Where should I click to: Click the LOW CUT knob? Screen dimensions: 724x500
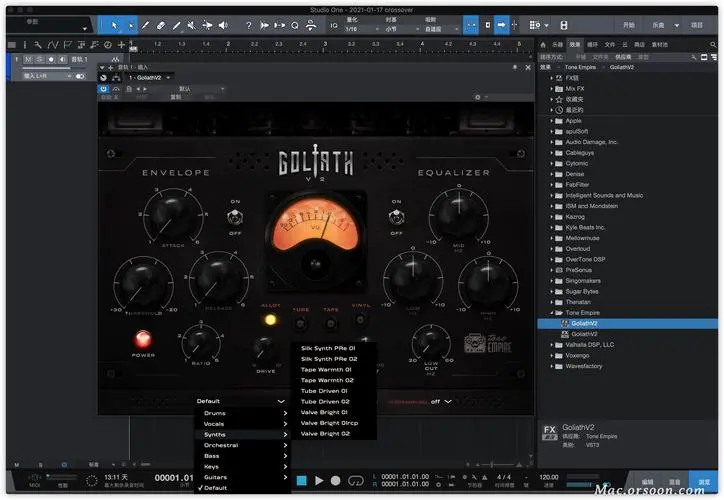click(x=430, y=343)
